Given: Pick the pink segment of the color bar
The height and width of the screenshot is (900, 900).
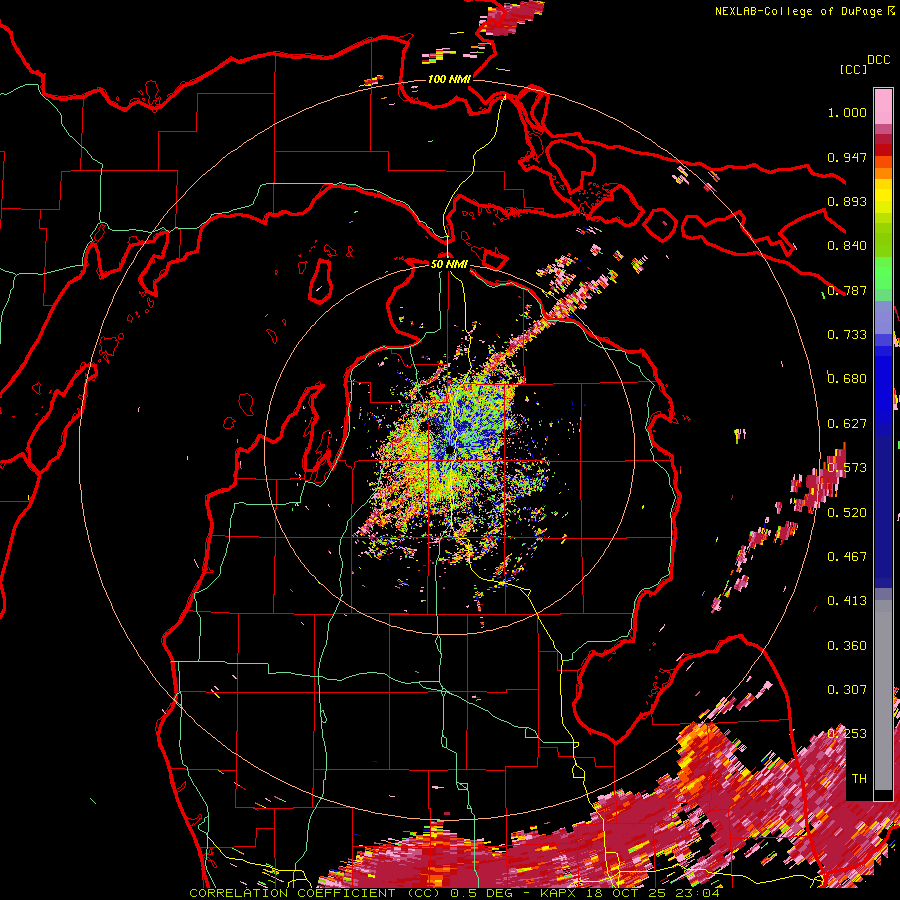Looking at the screenshot, I should [883, 107].
